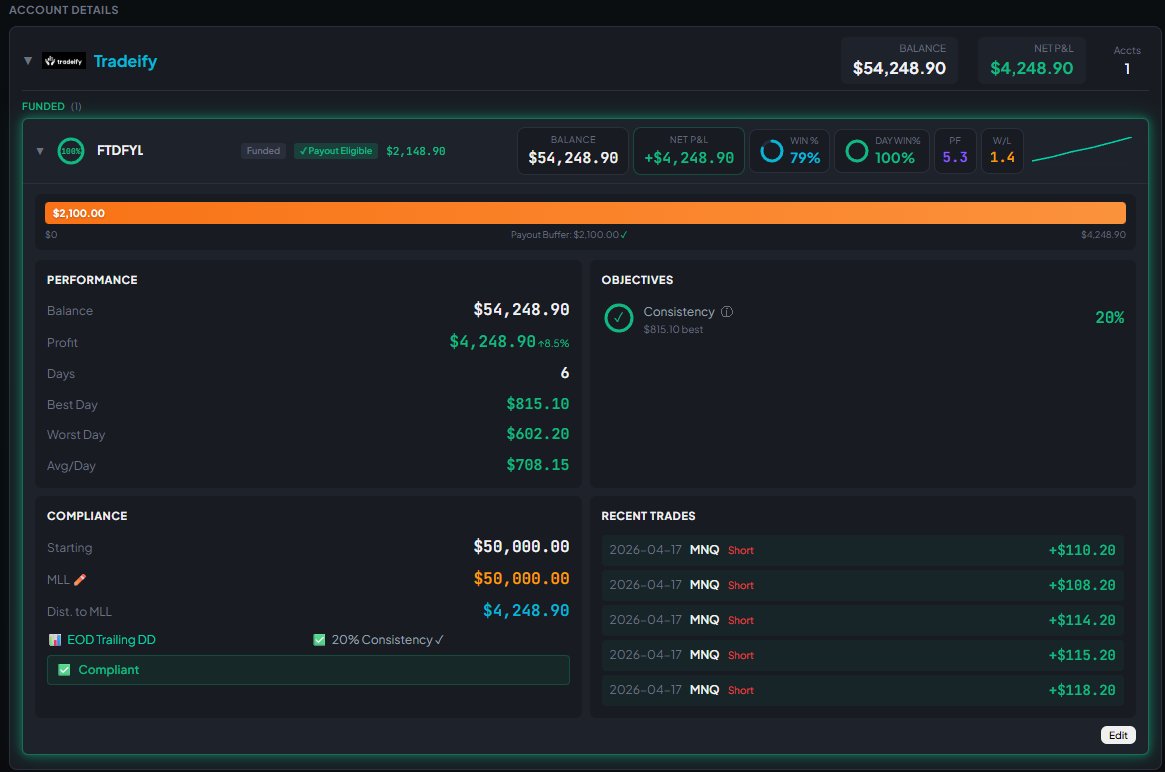This screenshot has width=1165, height=772.
Task: Click the Day Win % circle icon
Action: click(857, 151)
